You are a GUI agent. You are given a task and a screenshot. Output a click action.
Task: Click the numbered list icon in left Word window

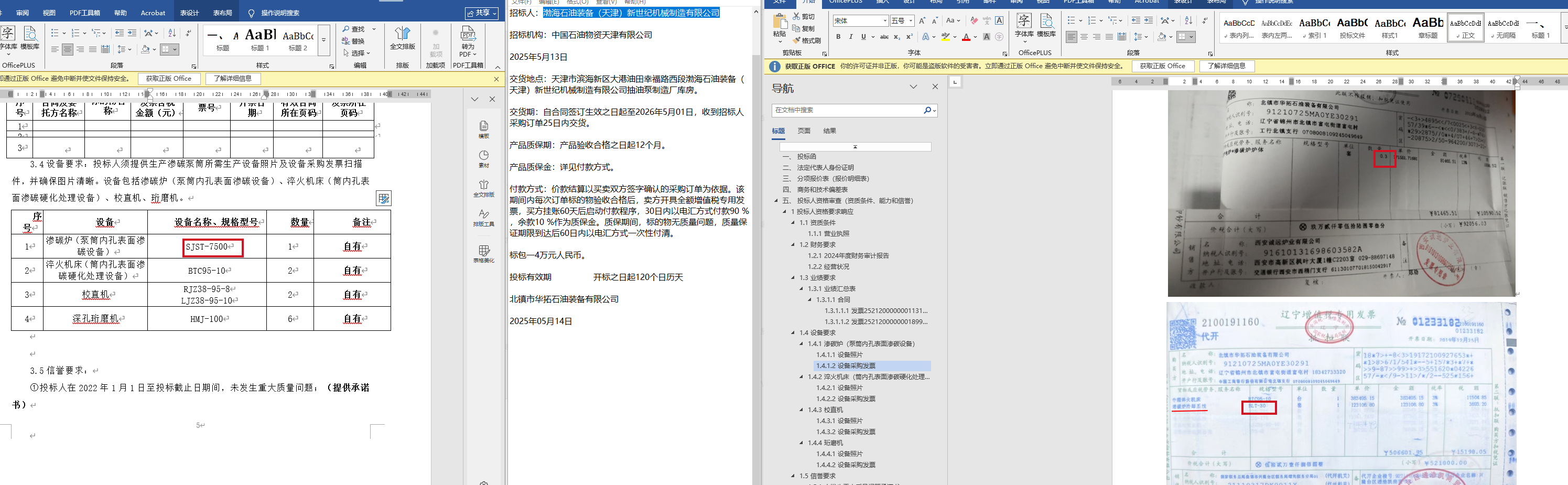pyautogui.click(x=75, y=33)
